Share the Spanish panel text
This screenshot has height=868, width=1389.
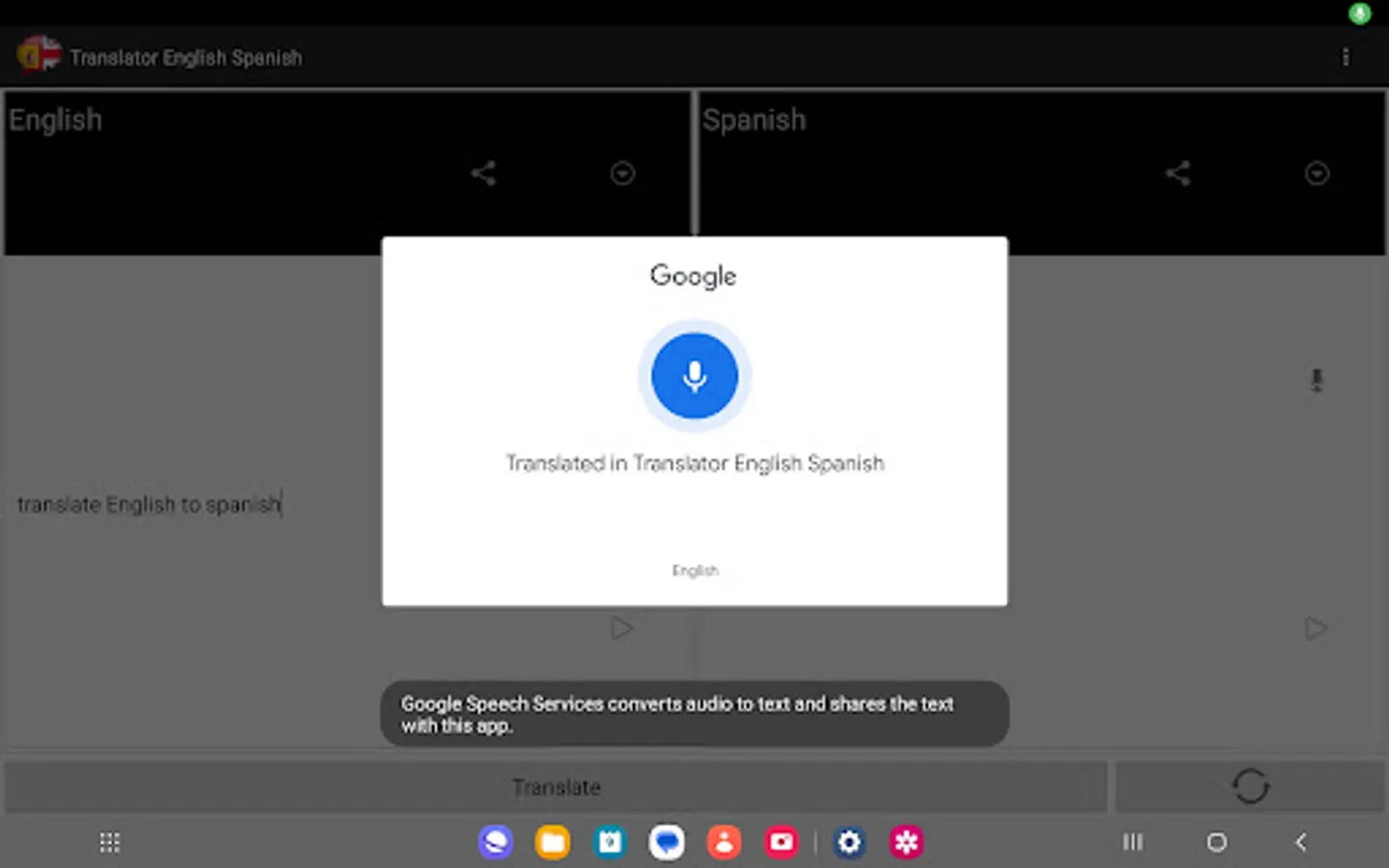(x=1178, y=174)
